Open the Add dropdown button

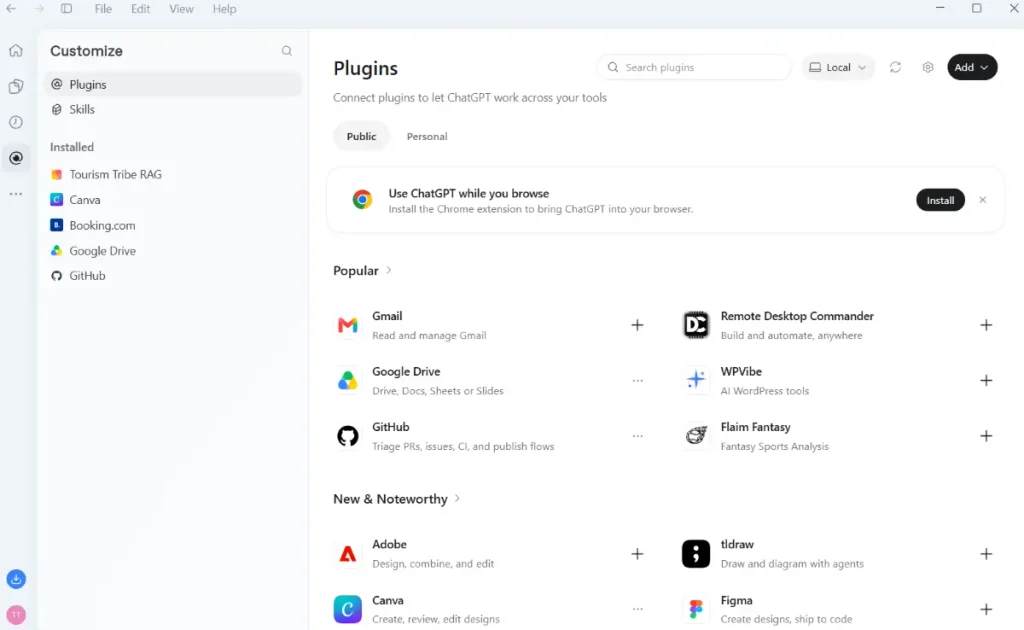(972, 67)
